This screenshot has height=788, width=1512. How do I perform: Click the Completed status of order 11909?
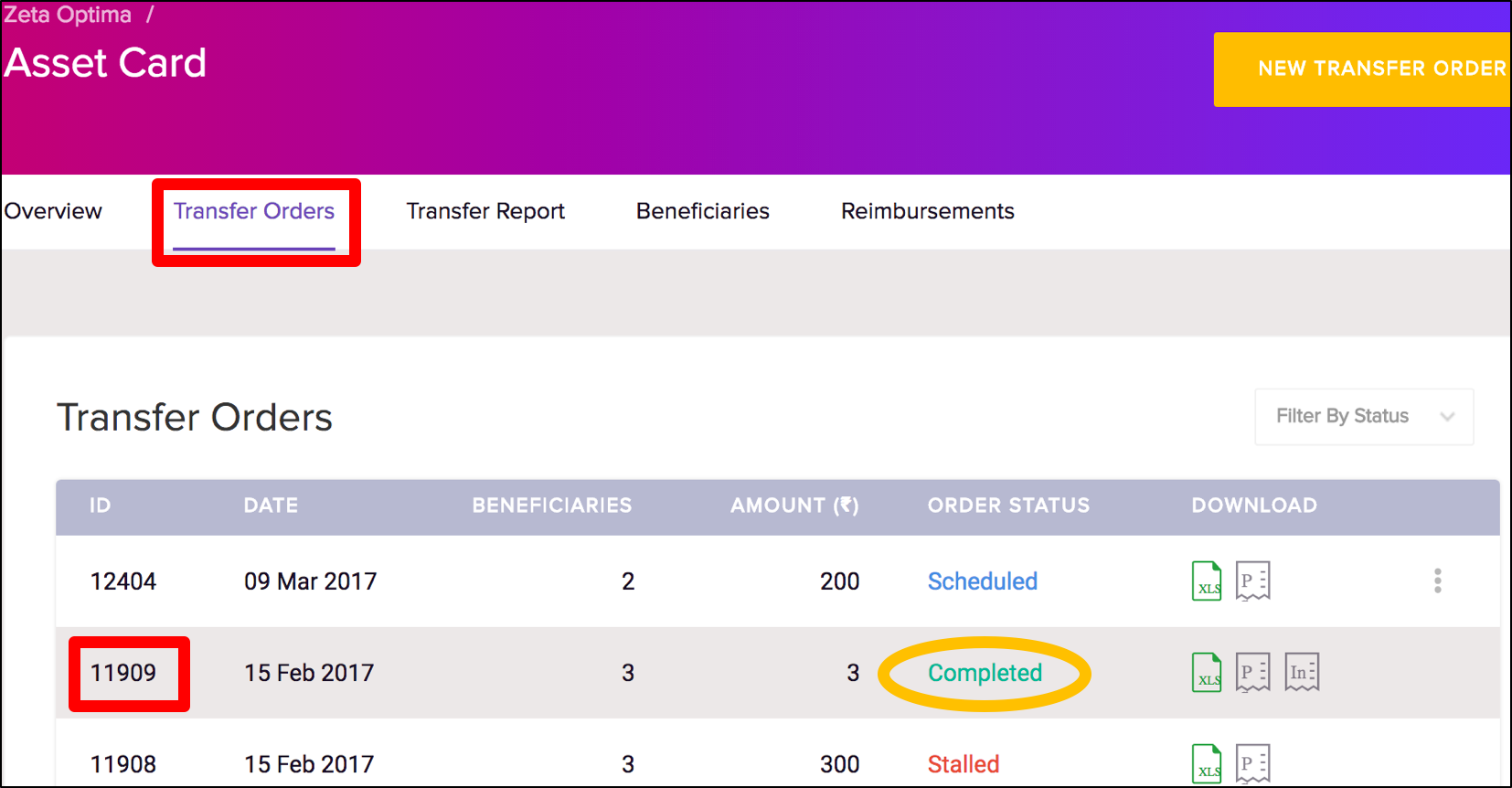(985, 673)
